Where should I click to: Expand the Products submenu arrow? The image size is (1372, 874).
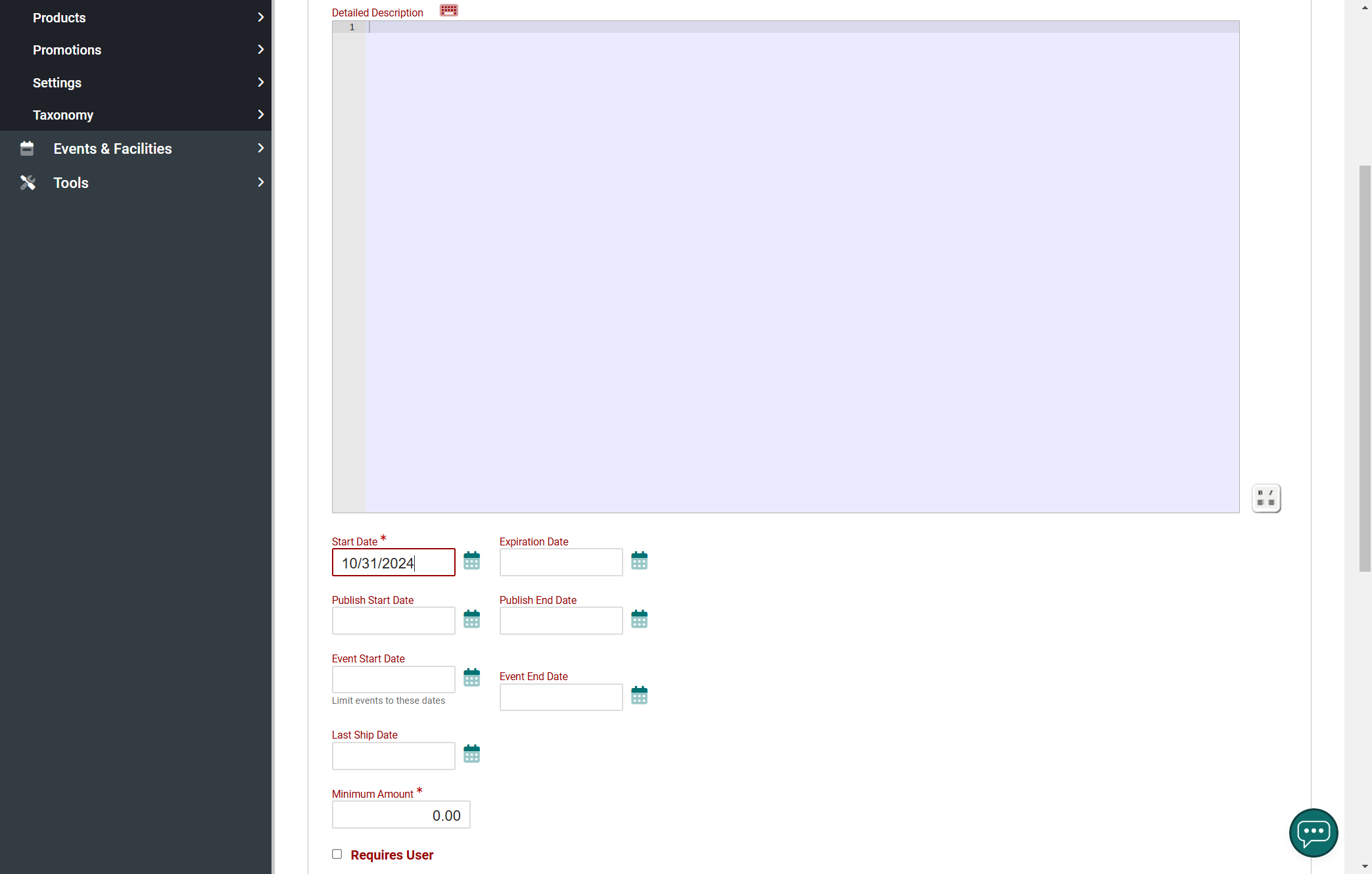261,17
